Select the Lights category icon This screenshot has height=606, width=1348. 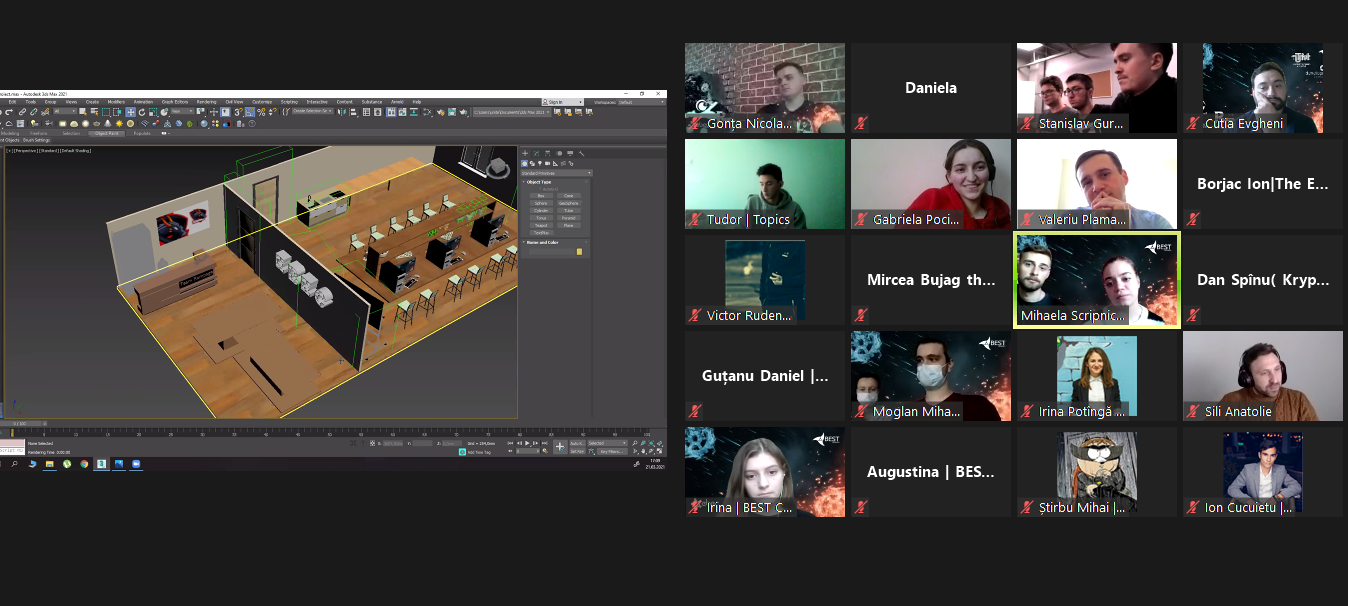[x=539, y=163]
